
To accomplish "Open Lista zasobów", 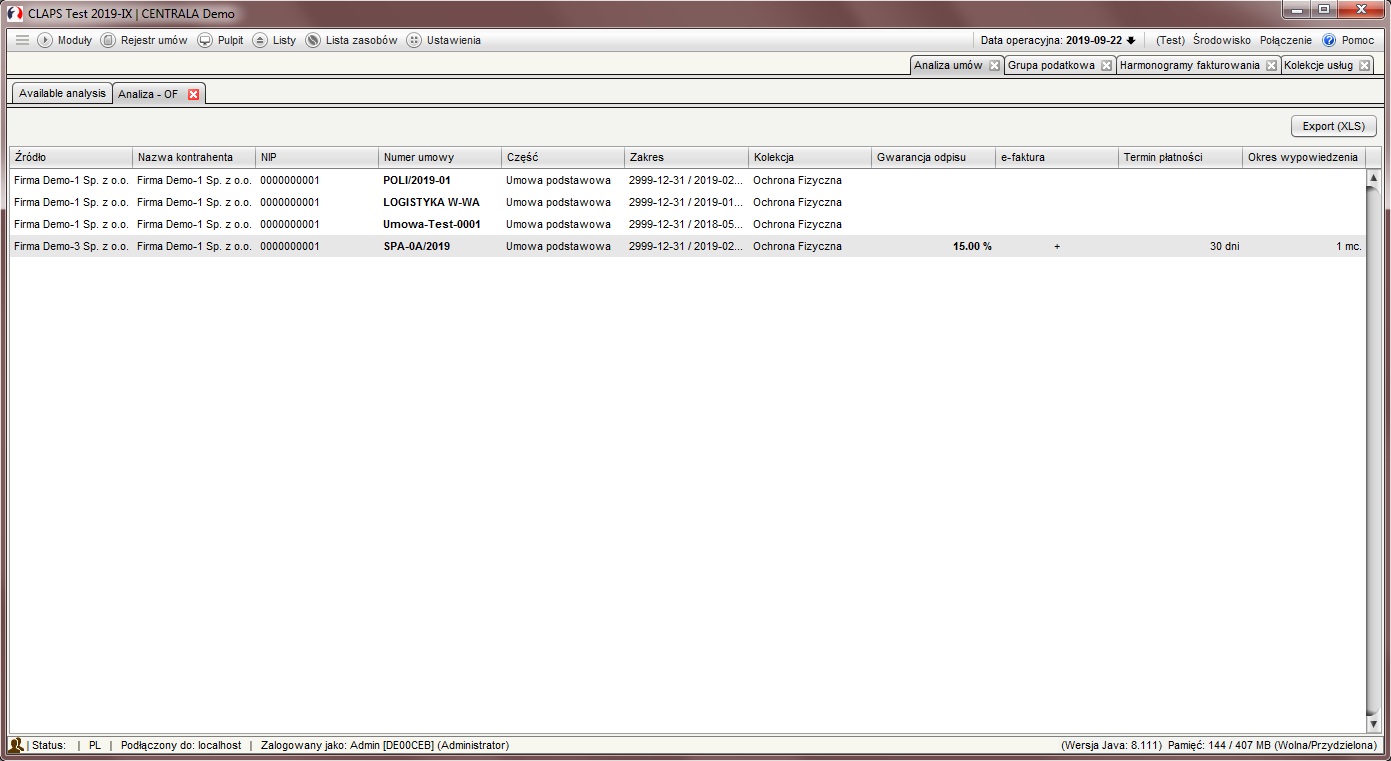I will 351,40.
